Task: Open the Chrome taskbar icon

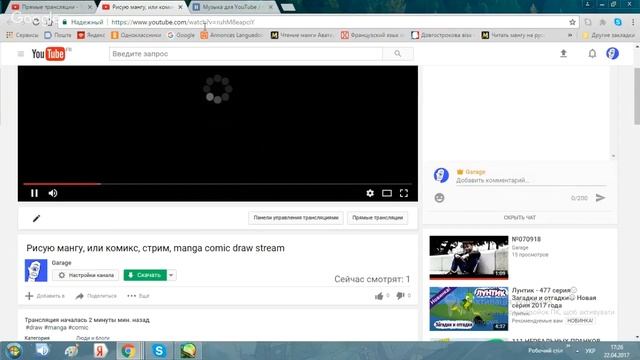Action: (x=128, y=351)
